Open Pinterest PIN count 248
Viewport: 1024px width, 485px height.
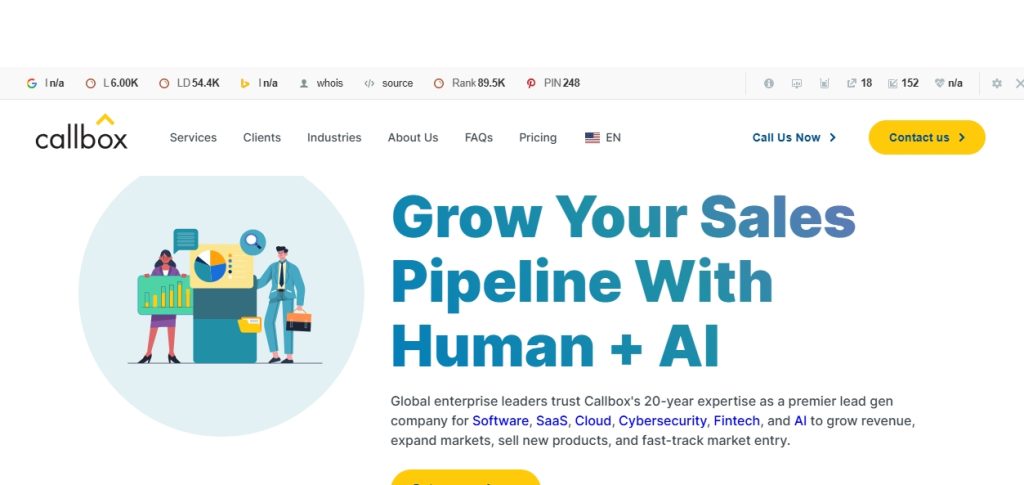[x=553, y=83]
